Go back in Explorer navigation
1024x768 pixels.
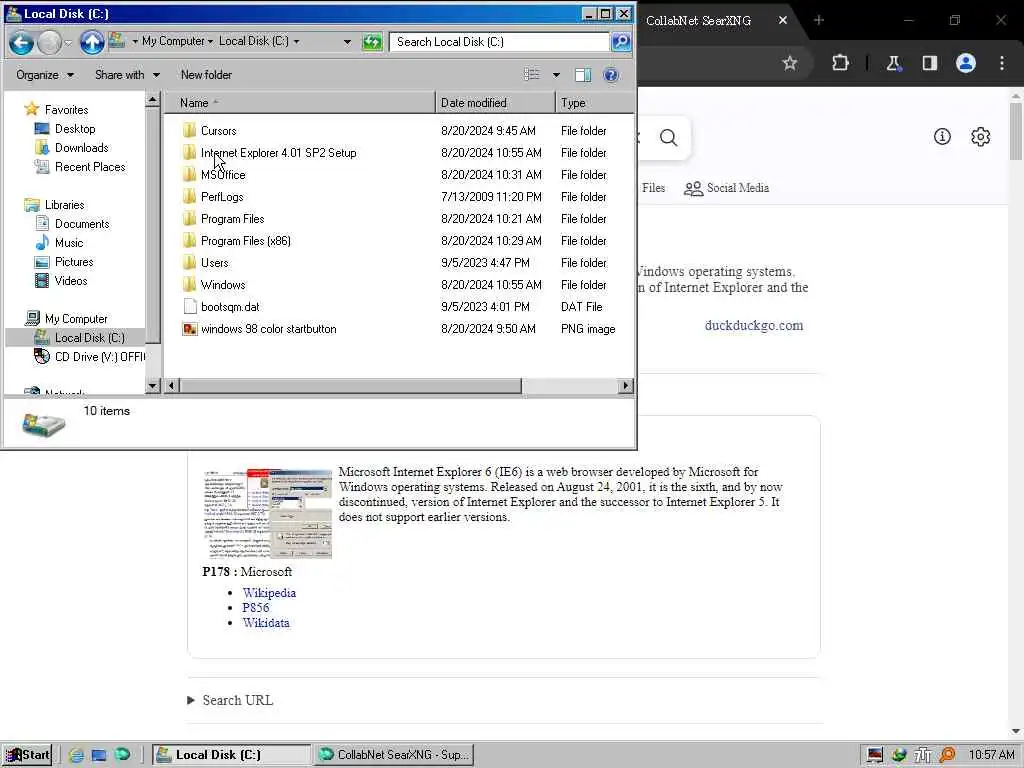(21, 42)
